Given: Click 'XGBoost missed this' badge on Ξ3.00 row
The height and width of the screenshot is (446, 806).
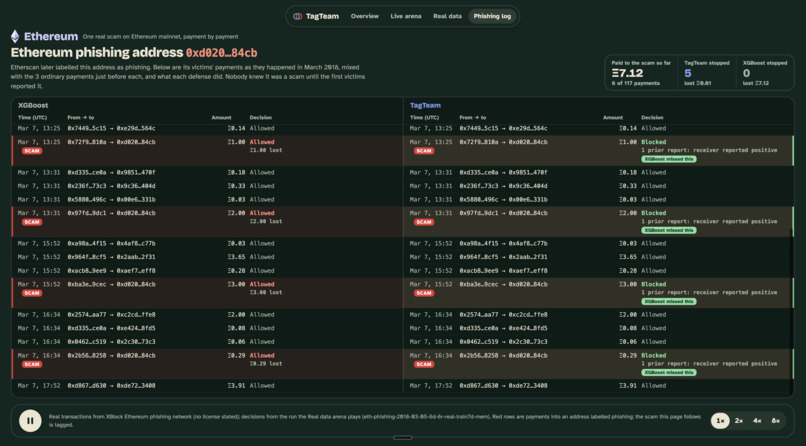Looking at the screenshot, I should (669, 302).
